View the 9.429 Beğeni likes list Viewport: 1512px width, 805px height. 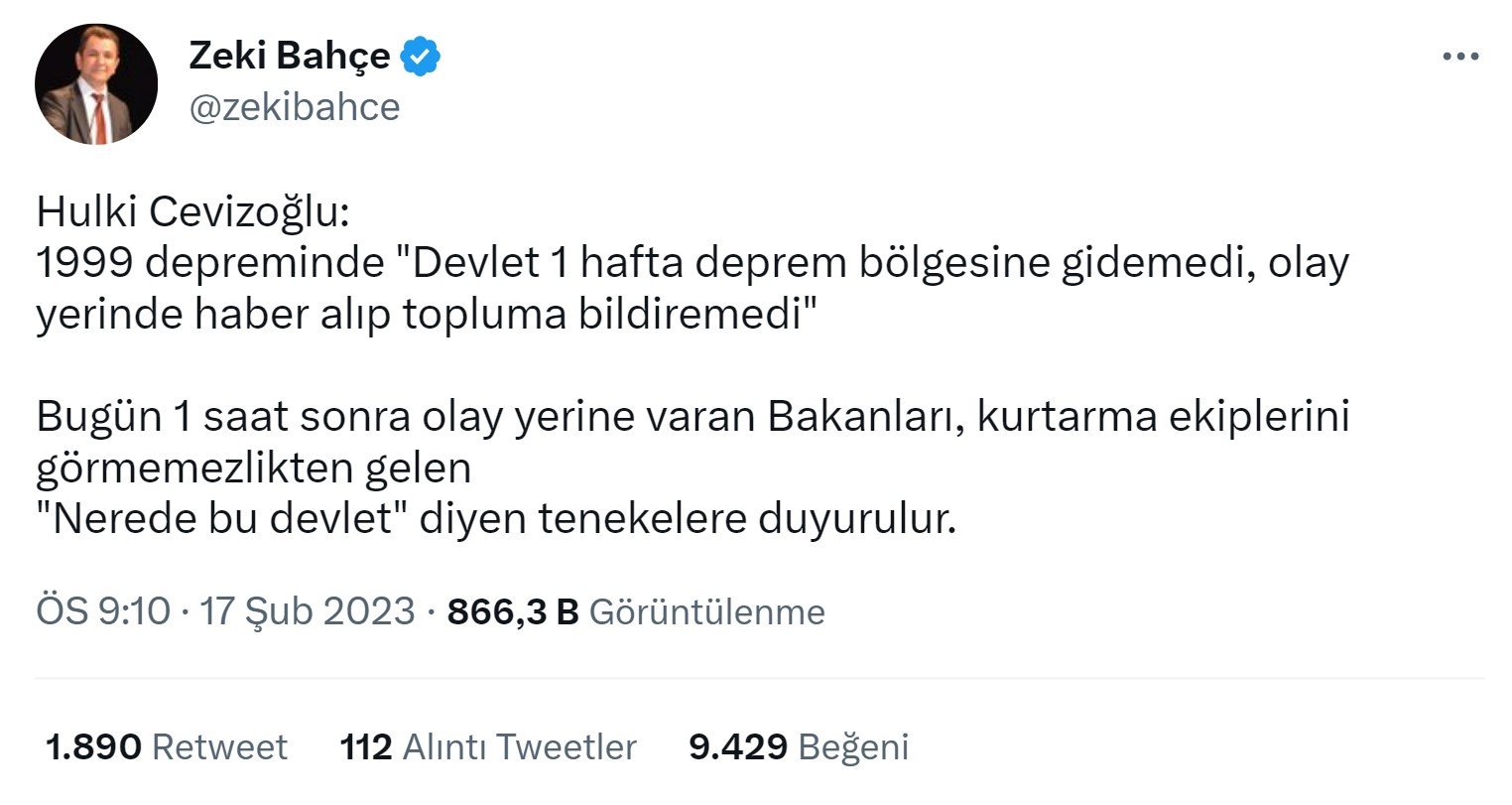click(798, 746)
